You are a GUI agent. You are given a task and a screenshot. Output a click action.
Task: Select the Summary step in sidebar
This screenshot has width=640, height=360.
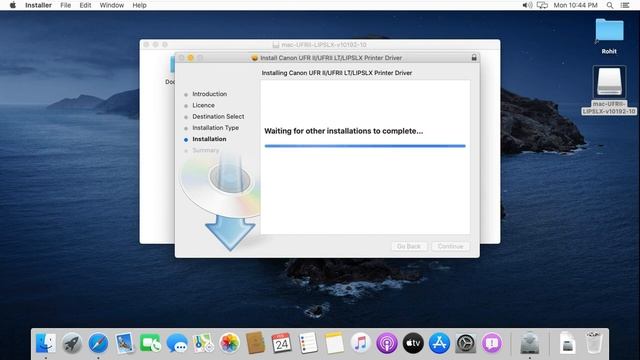[x=205, y=150]
